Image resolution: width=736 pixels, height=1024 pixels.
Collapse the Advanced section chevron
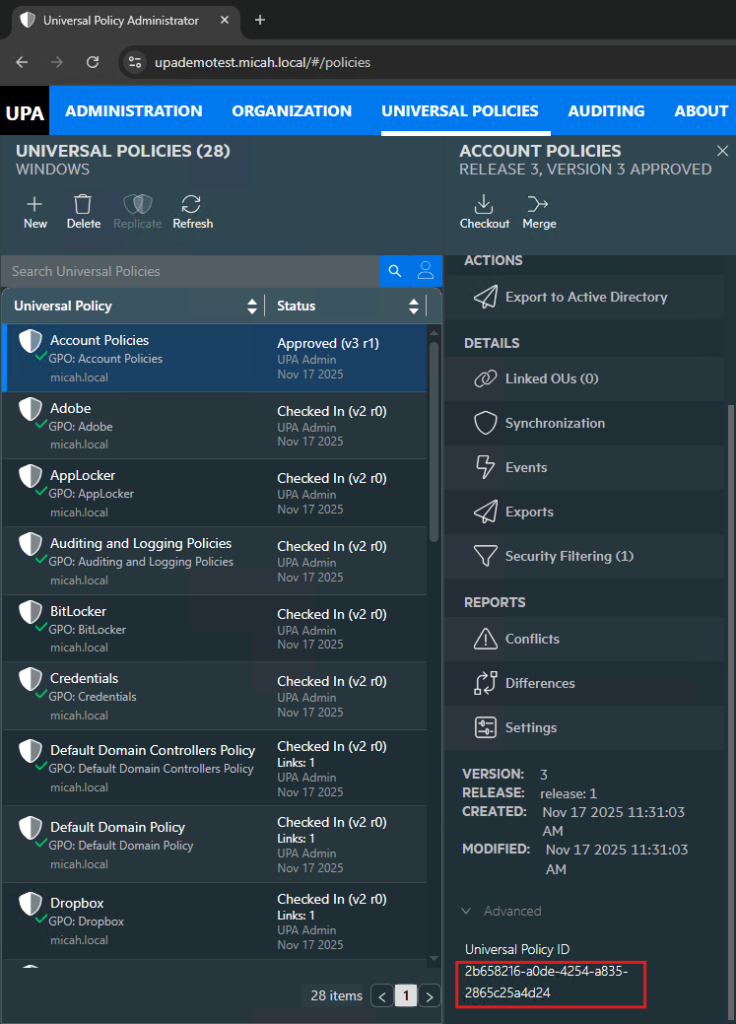467,911
